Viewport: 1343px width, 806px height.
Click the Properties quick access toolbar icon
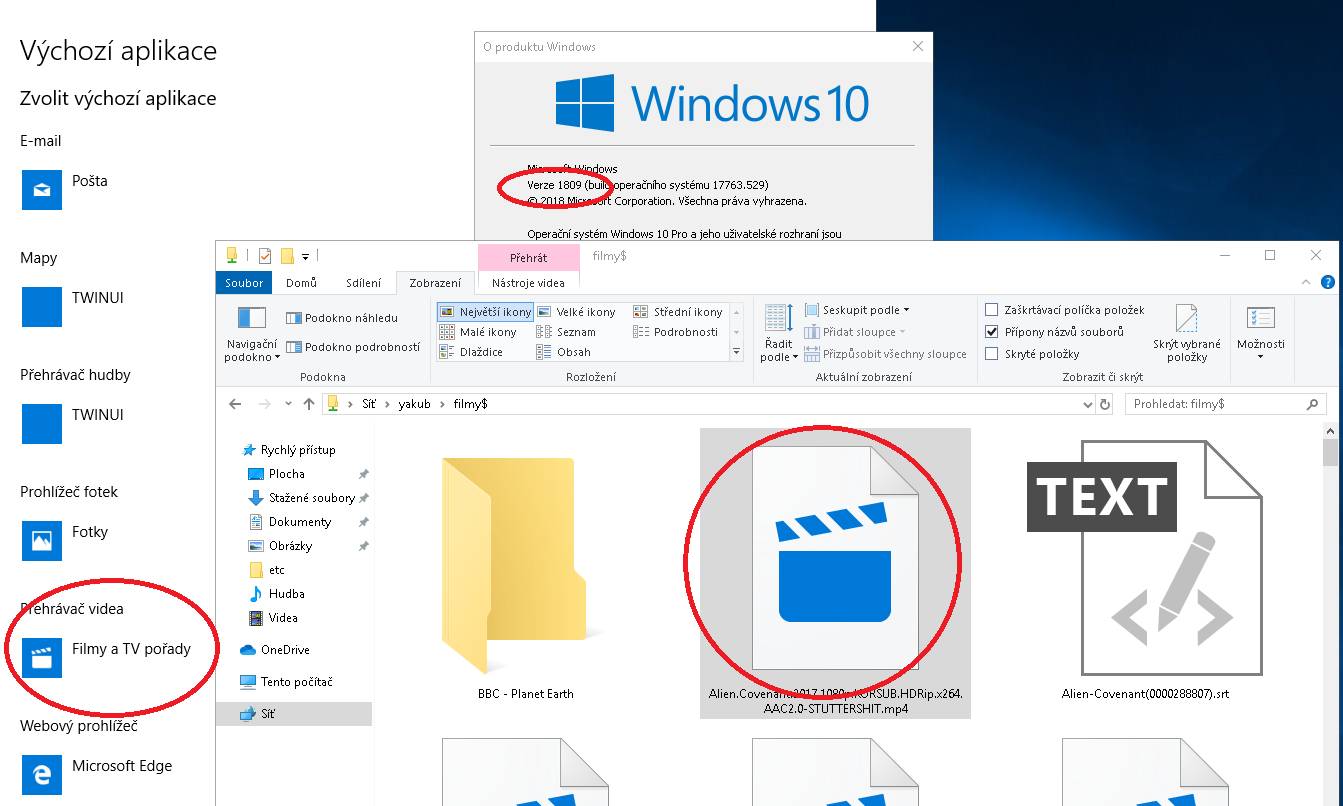tap(265, 255)
